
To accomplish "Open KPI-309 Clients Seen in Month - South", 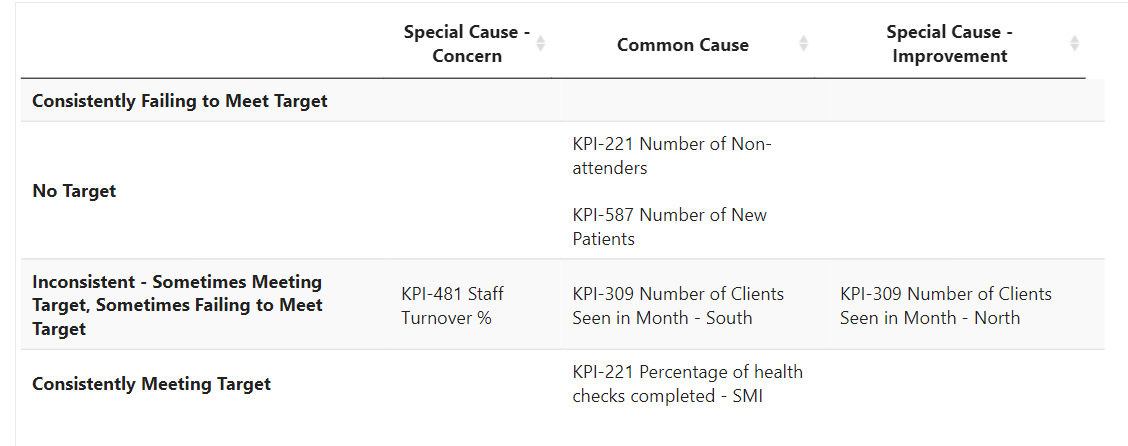I will (x=677, y=306).
